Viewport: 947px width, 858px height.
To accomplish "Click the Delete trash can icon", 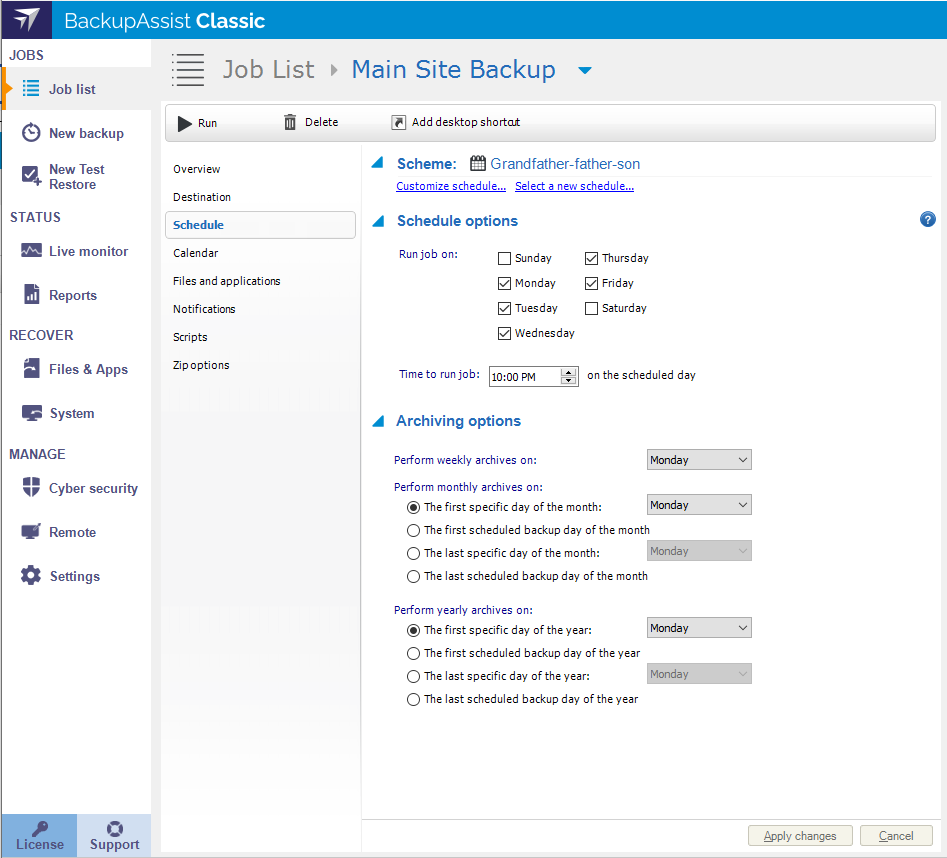I will coord(290,122).
